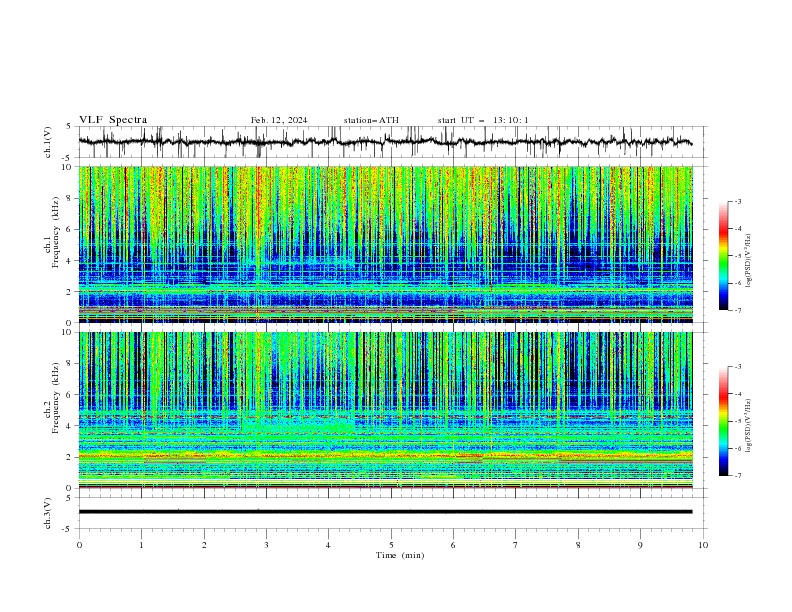Click the time axis tick label "10"
Image resolution: width=792 pixels, height=612 pixels.
coord(703,545)
